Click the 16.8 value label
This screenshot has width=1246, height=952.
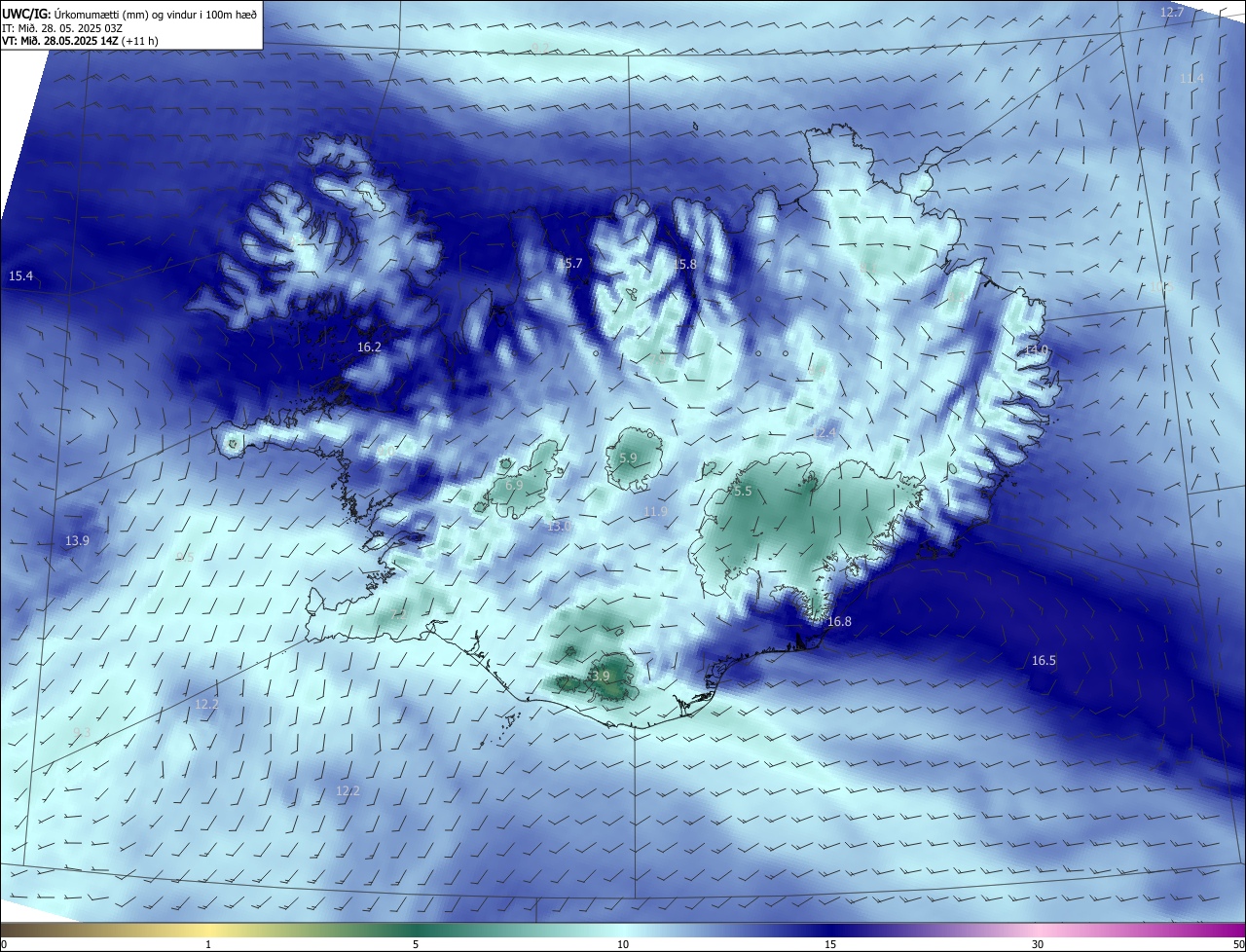[x=839, y=621]
